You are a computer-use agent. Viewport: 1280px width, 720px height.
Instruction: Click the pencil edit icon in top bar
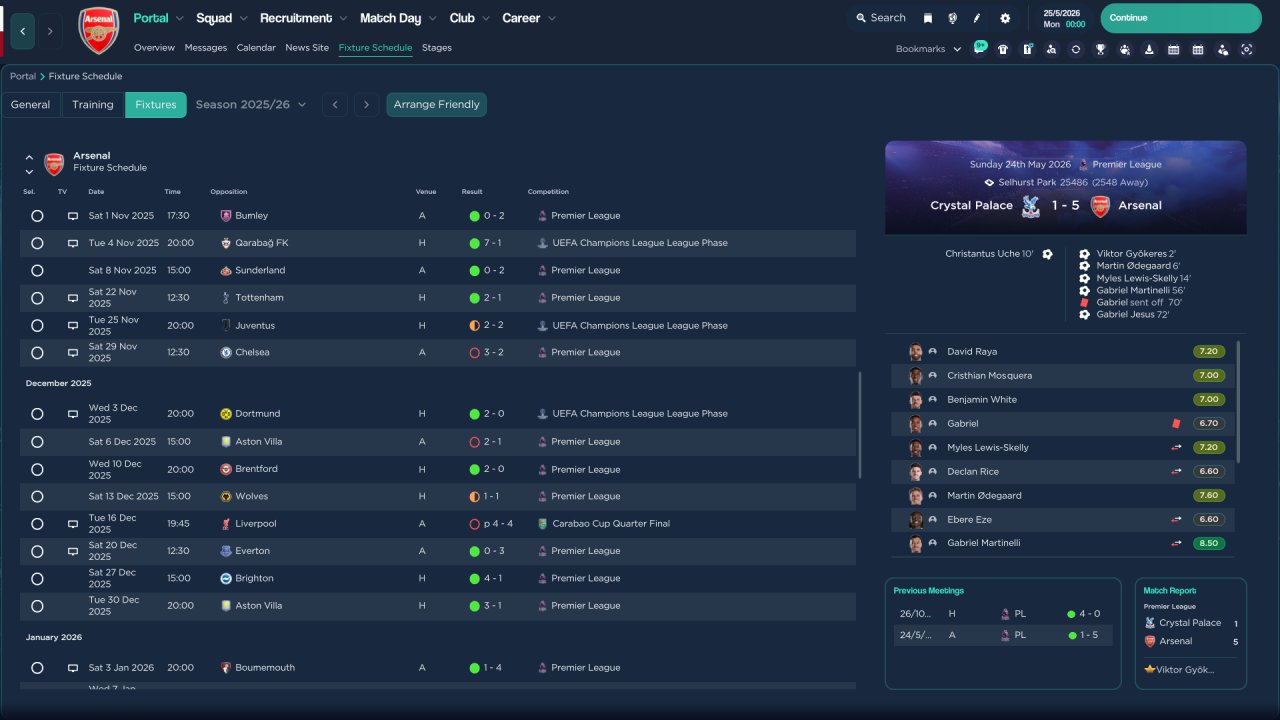click(977, 18)
